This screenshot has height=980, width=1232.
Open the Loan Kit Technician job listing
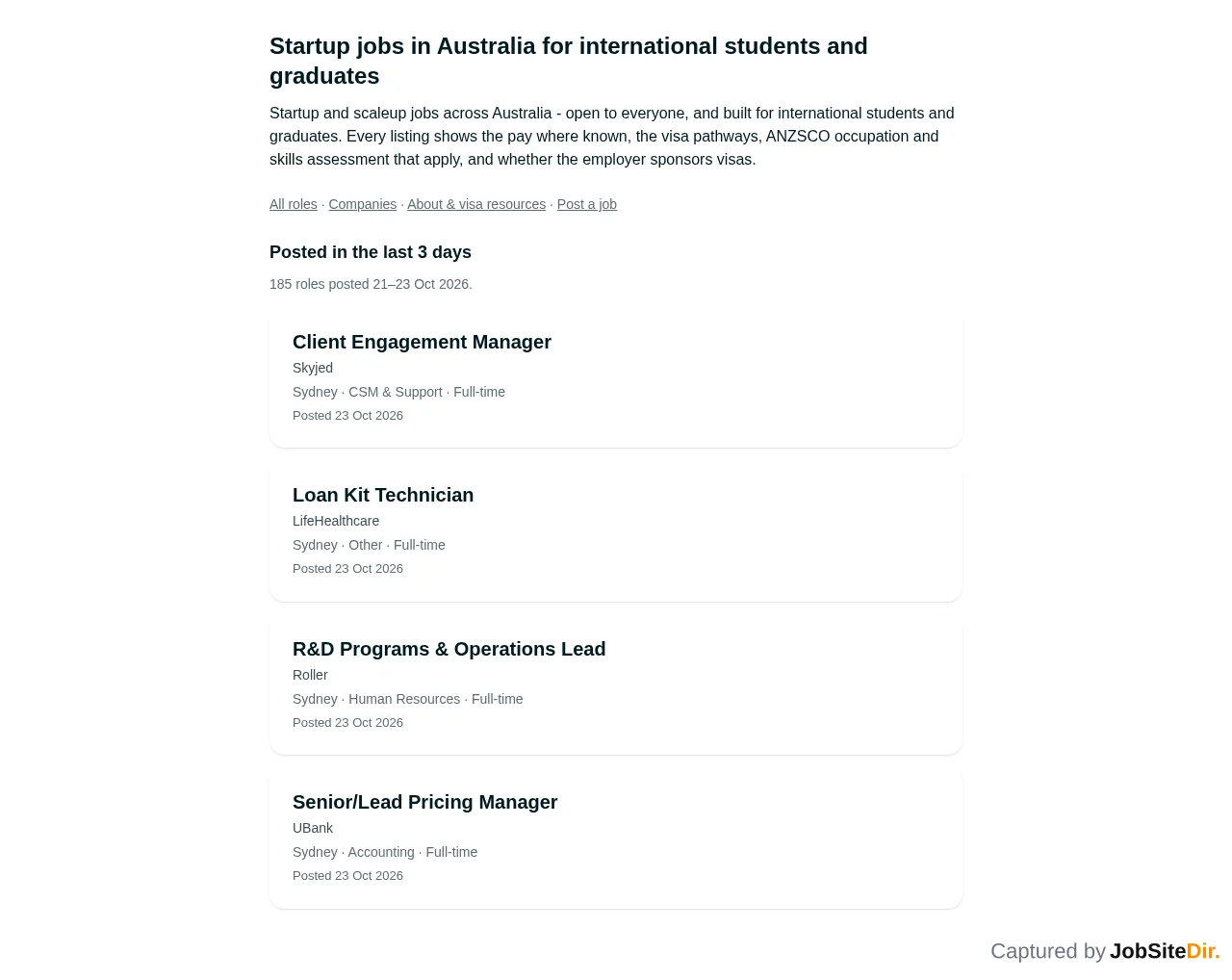[383, 495]
